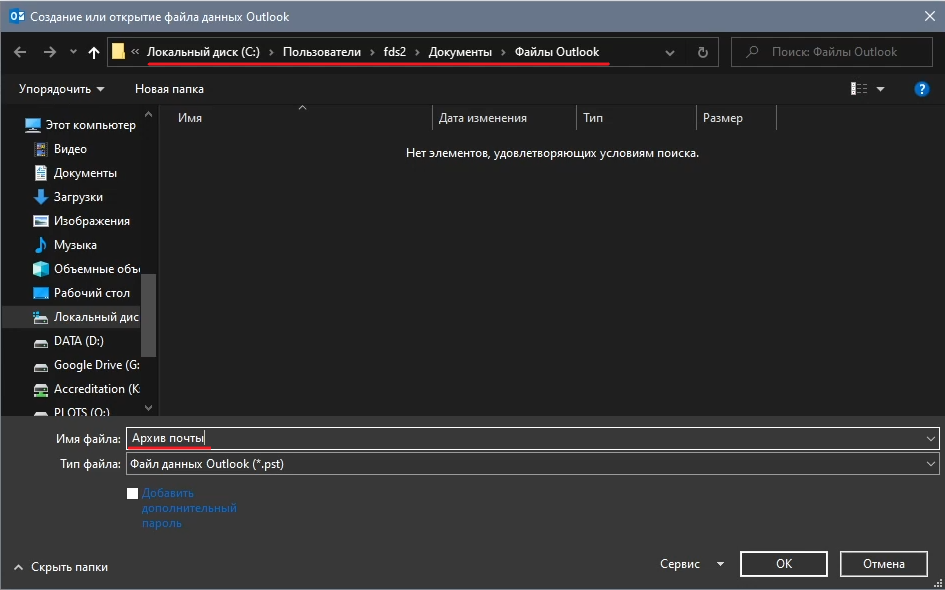Click the Объемные объекты cube icon
Image resolution: width=945 pixels, height=590 pixels.
point(40,269)
